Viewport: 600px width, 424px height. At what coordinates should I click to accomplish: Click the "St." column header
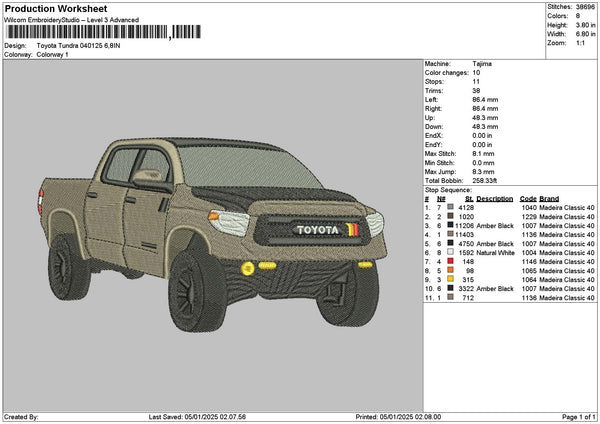pos(469,199)
